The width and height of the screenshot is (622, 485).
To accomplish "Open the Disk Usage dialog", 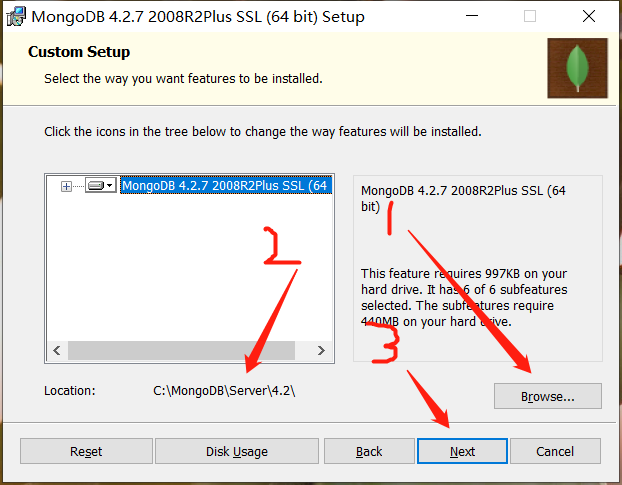I will (236, 451).
